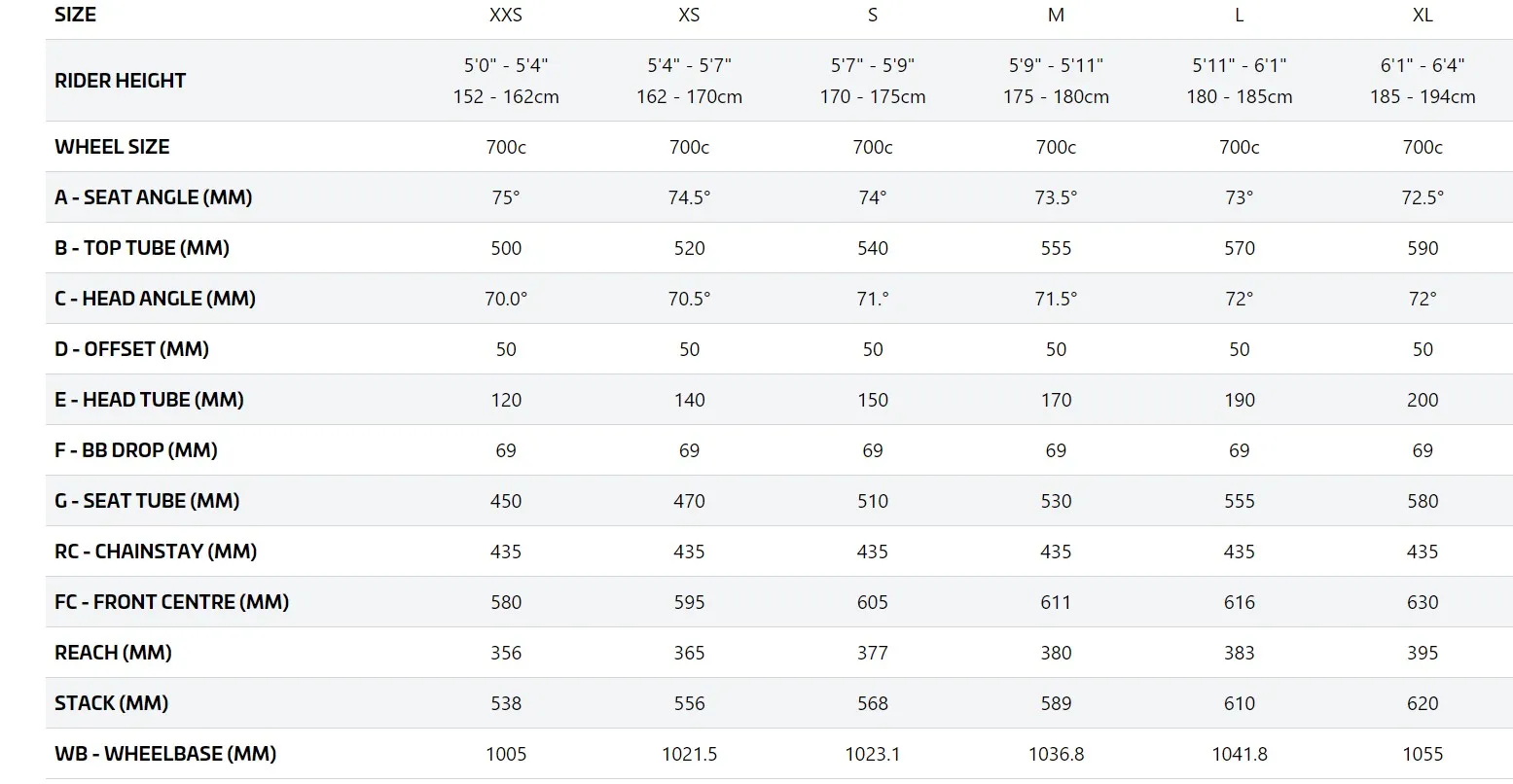Select the FC - FRONT CENTRE (MM) label

(171, 602)
